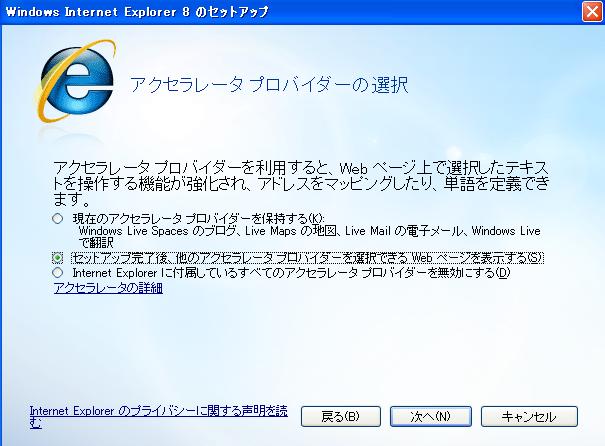Click the アクセラレータ プロバイダーの選択 heading
The height and width of the screenshot is (446, 605).
tap(269, 85)
